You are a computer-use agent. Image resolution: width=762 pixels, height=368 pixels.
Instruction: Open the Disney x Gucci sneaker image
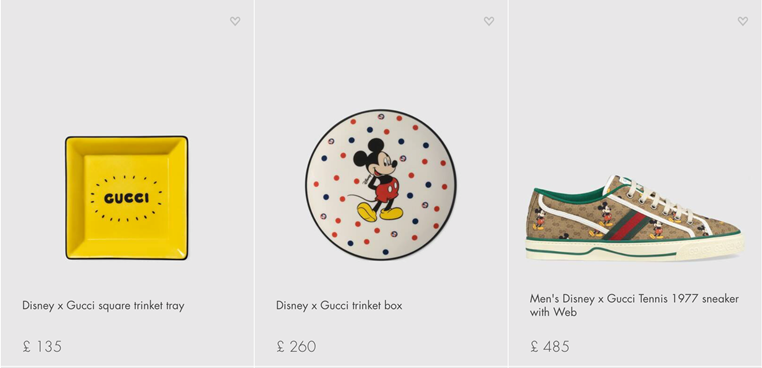click(x=635, y=218)
